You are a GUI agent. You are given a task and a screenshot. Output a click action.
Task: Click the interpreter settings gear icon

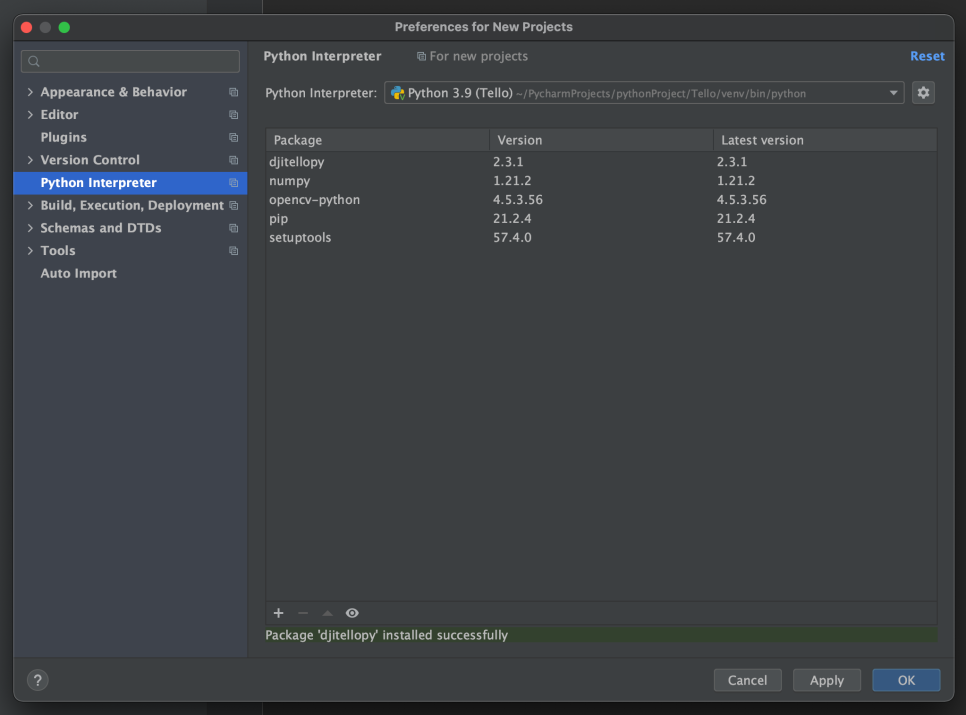(x=923, y=93)
